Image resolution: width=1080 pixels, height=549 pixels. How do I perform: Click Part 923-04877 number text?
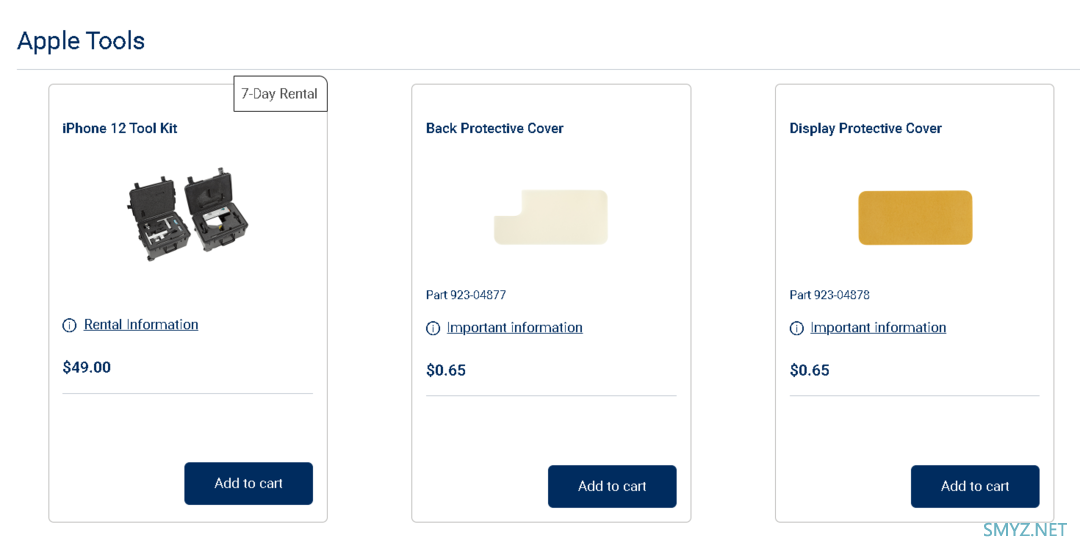coord(466,295)
